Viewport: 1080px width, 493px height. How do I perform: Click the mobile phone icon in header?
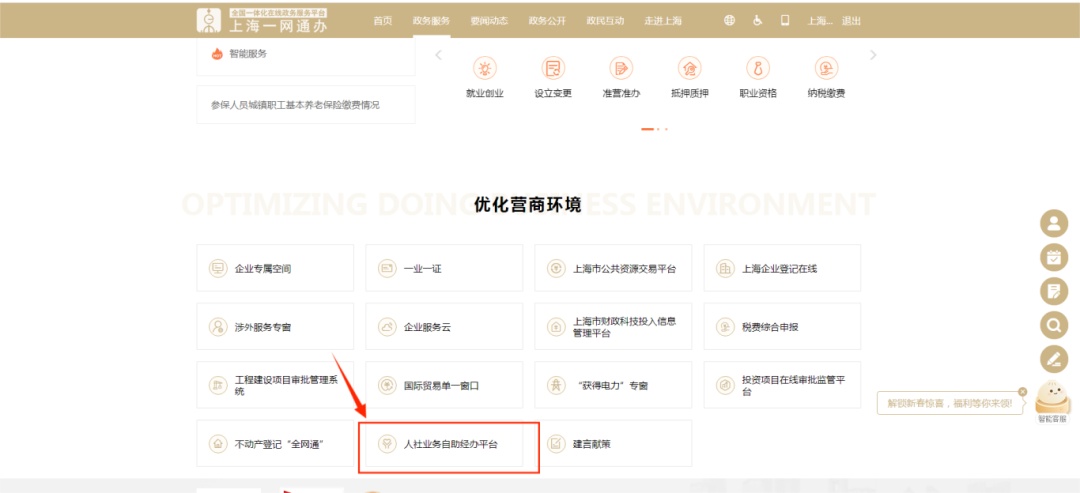785,21
